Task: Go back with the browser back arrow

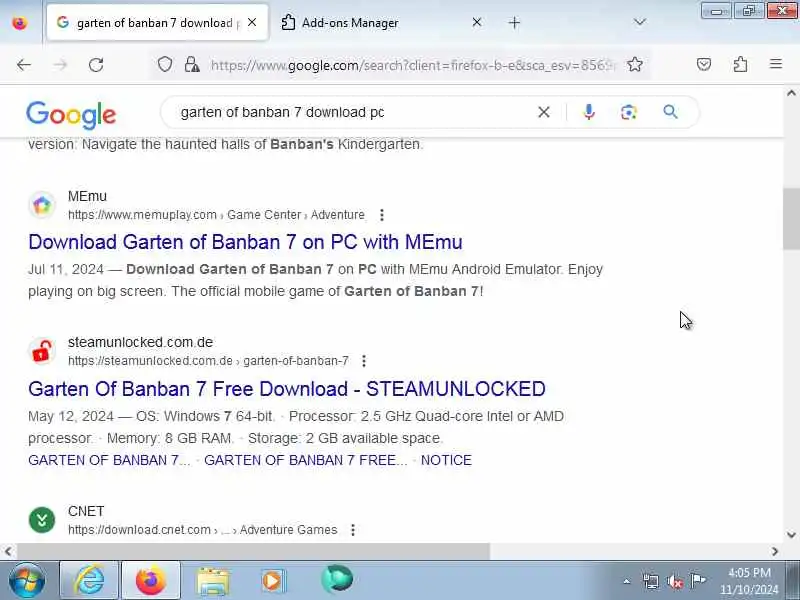Action: 24,65
